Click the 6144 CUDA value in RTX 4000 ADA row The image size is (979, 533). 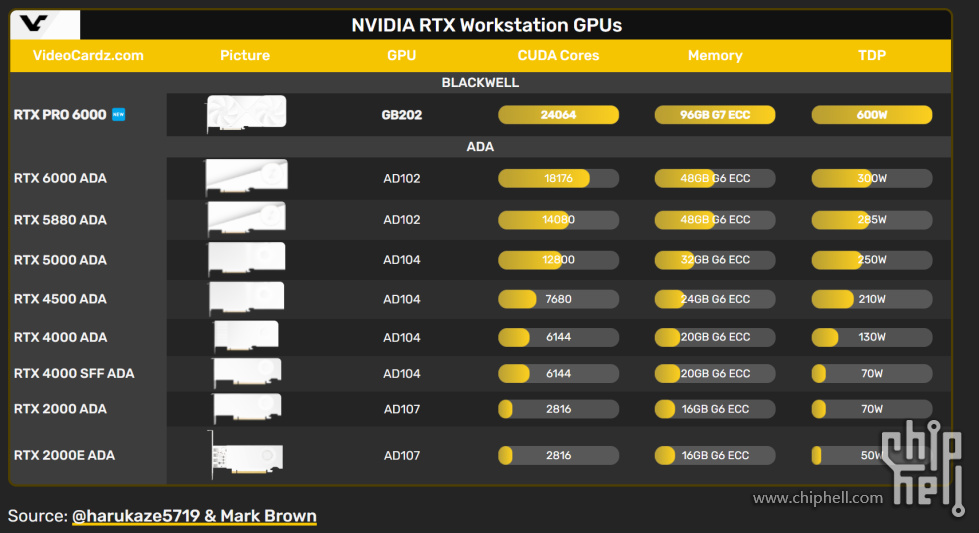[558, 337]
